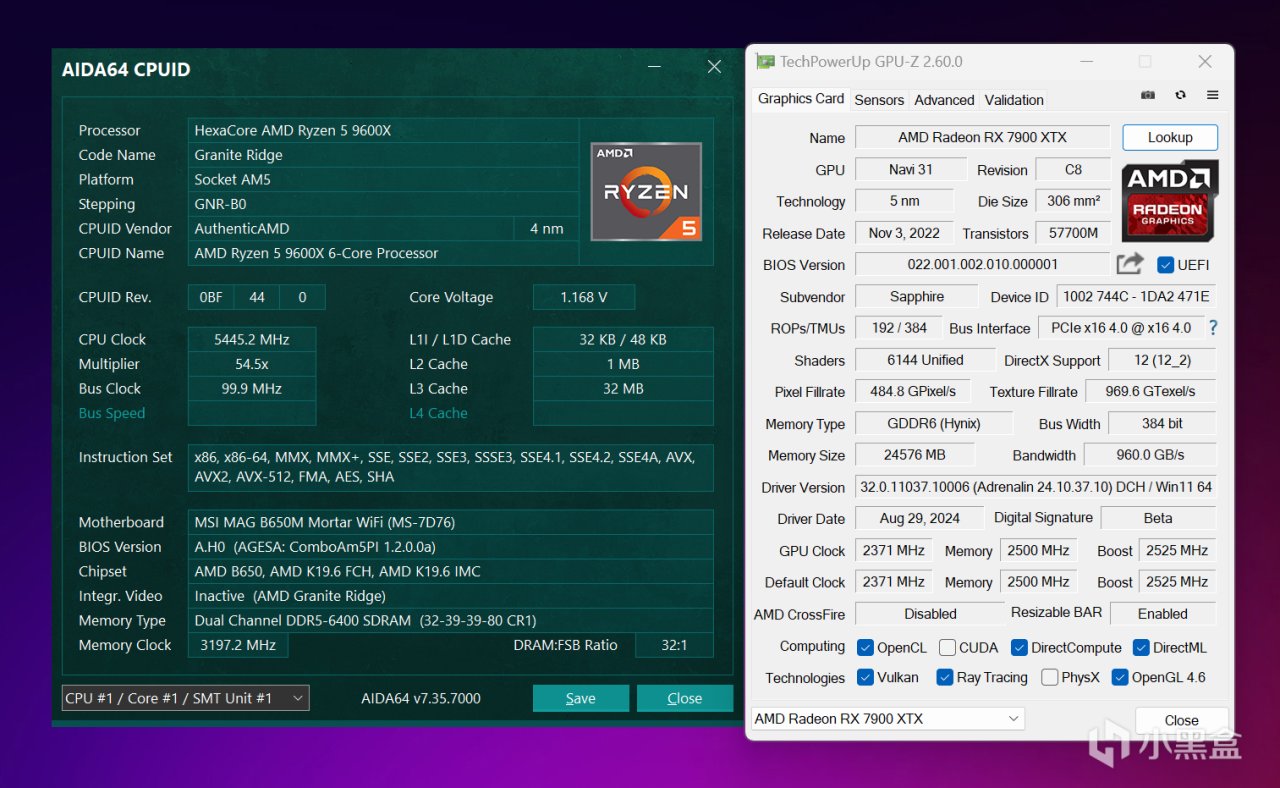
Task: Switch to the Sensors tab
Action: [879, 100]
